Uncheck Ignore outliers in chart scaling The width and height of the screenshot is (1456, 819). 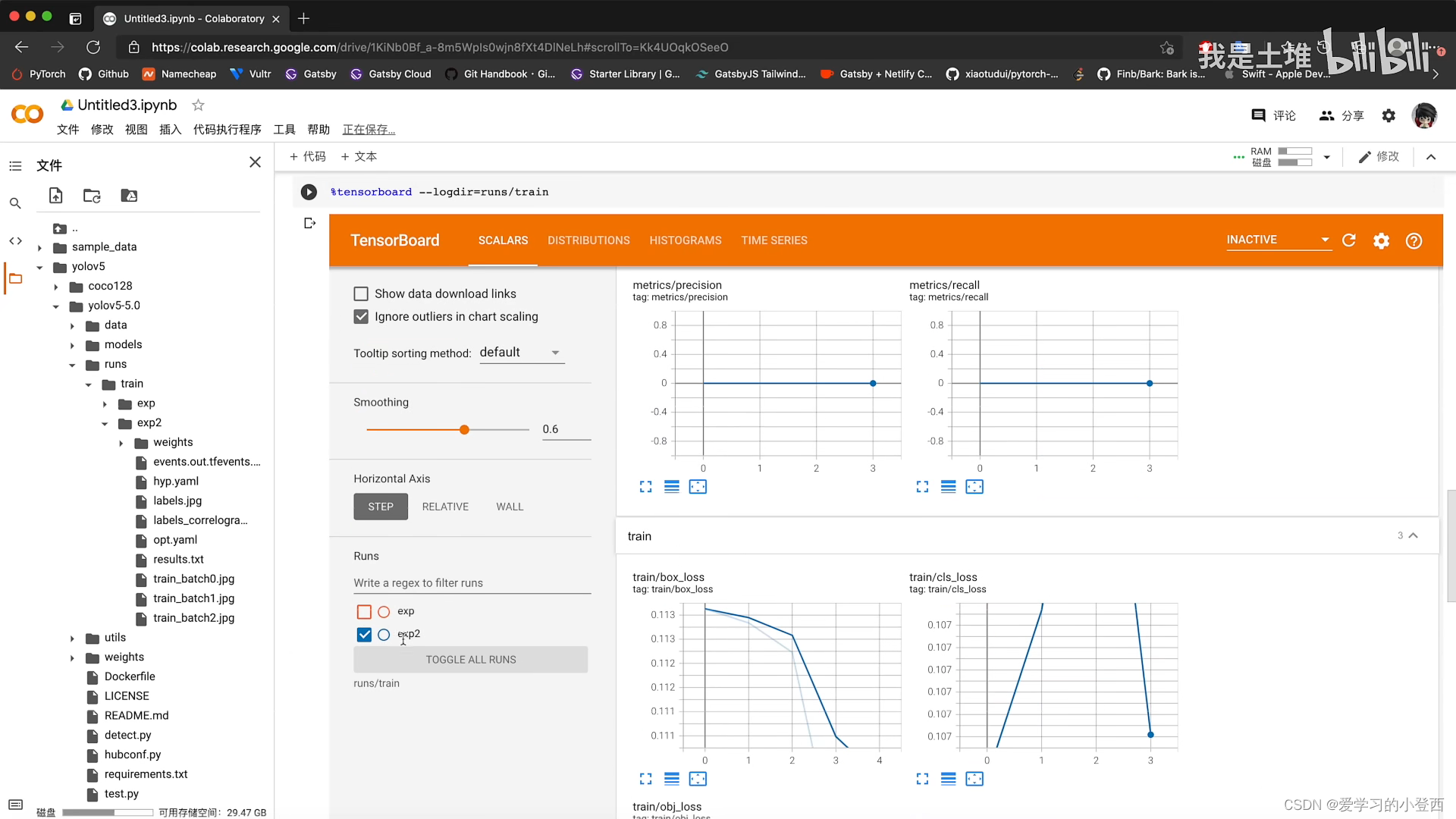(361, 316)
